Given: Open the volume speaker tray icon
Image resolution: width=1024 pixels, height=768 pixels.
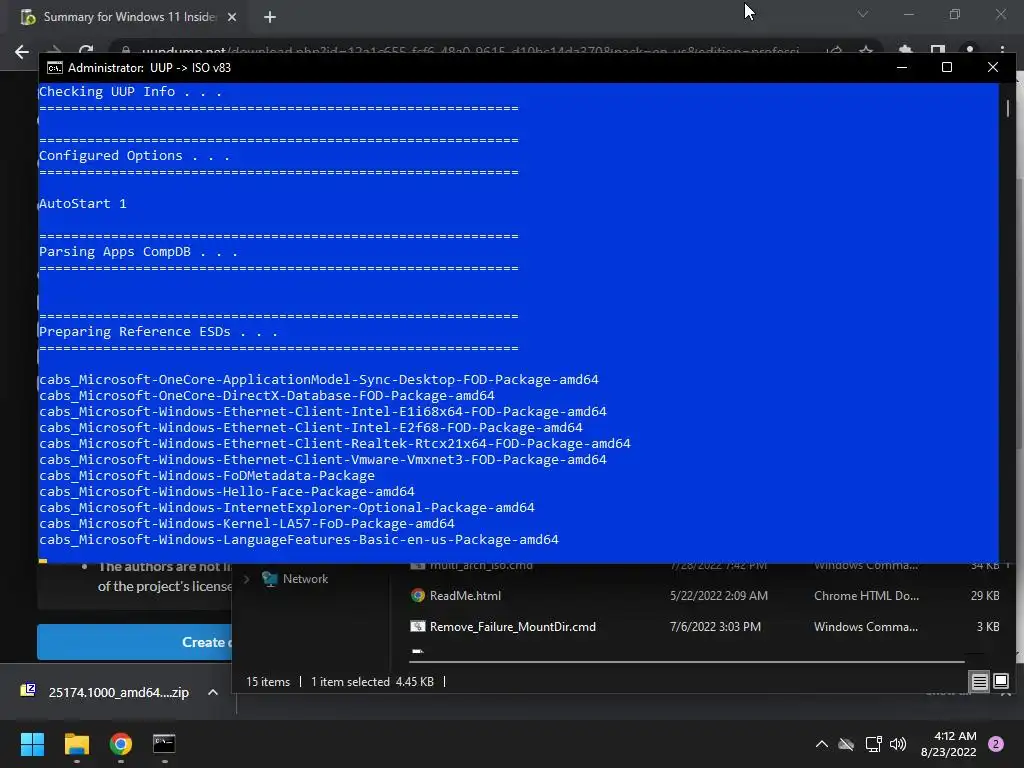Looking at the screenshot, I should click(898, 744).
